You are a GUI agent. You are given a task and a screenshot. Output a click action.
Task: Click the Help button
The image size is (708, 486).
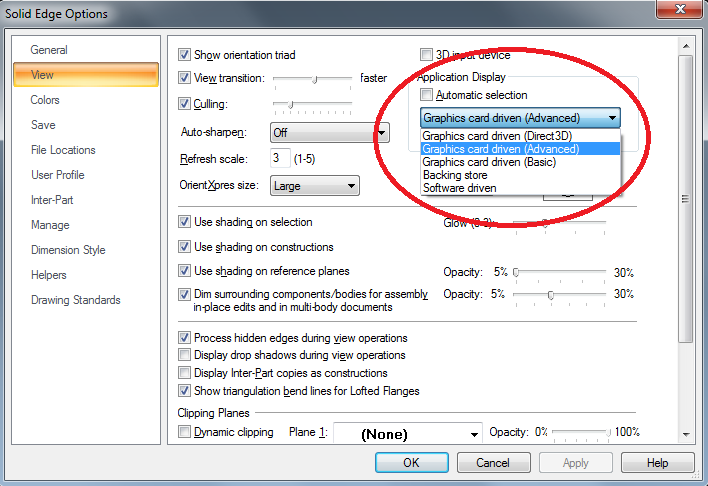tap(657, 463)
